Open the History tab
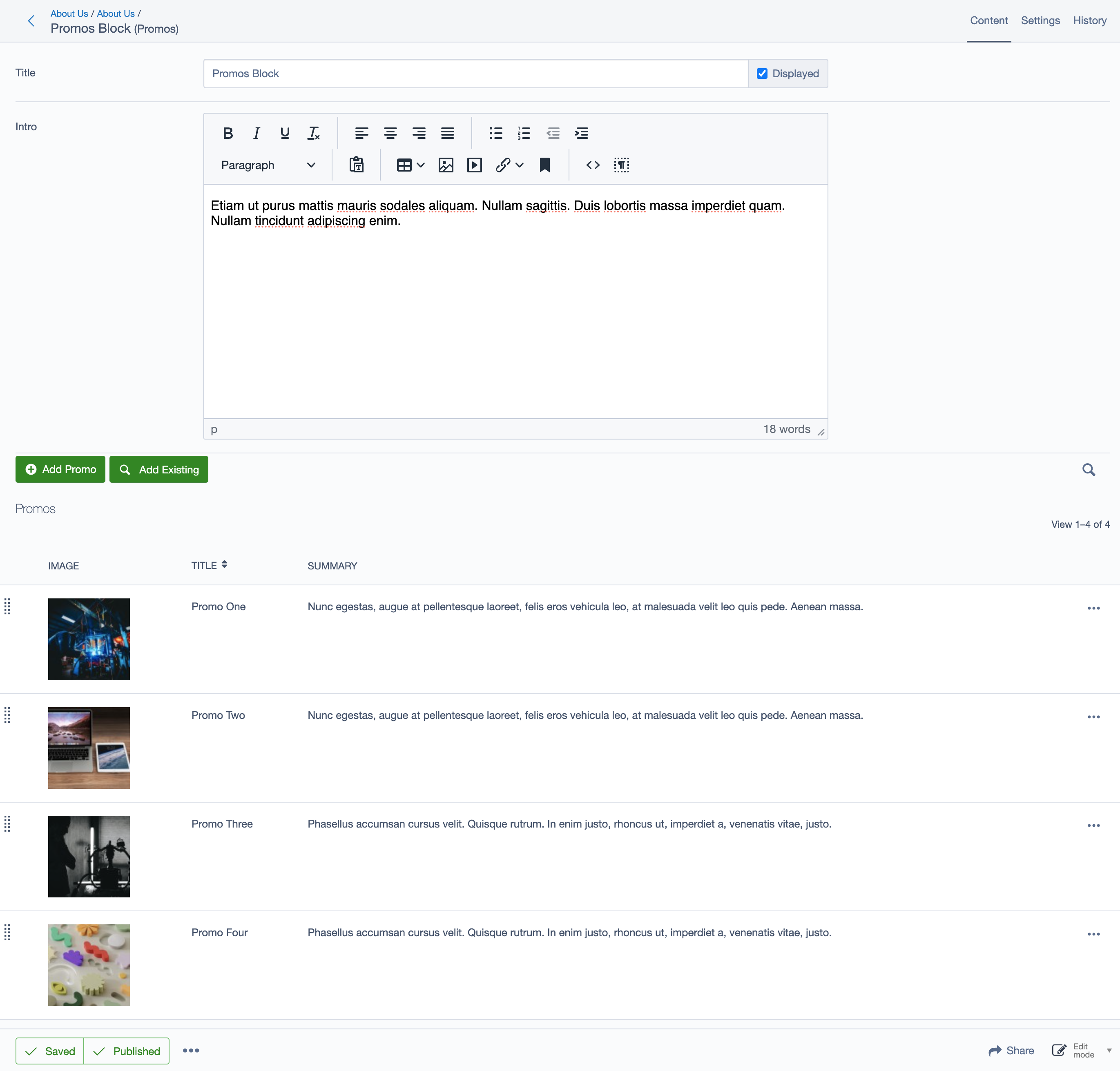Screen dimensions: 1120x1071 1089,20
